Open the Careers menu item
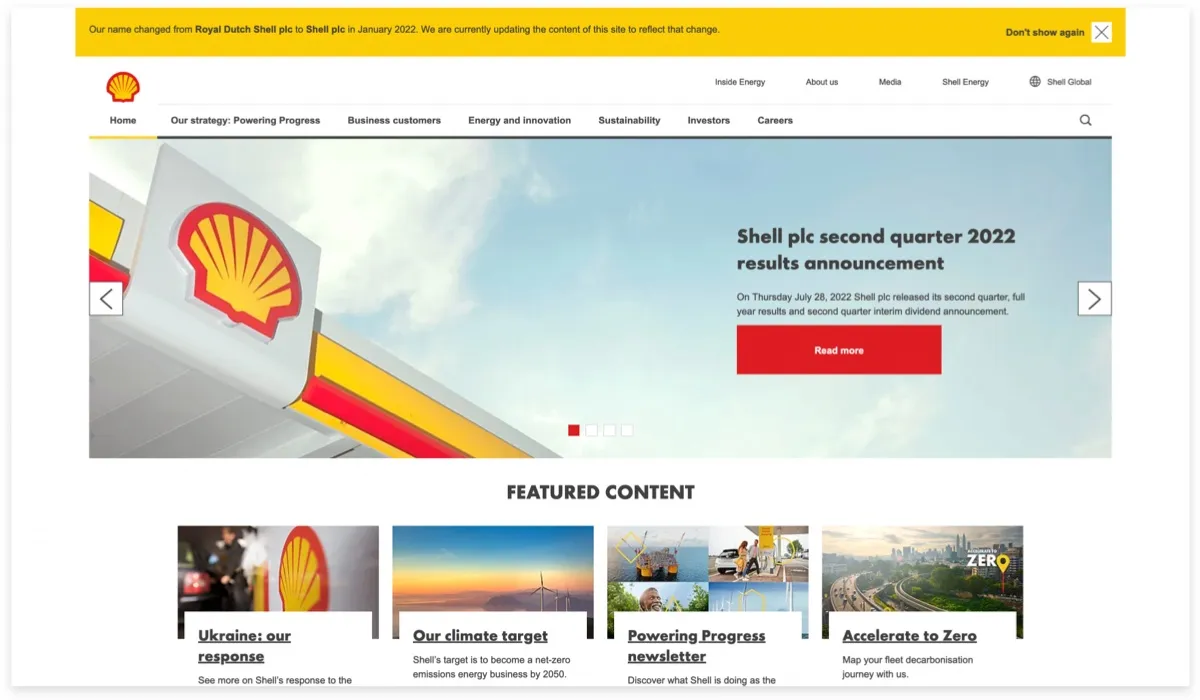Image resolution: width=1200 pixels, height=700 pixels. (x=775, y=120)
